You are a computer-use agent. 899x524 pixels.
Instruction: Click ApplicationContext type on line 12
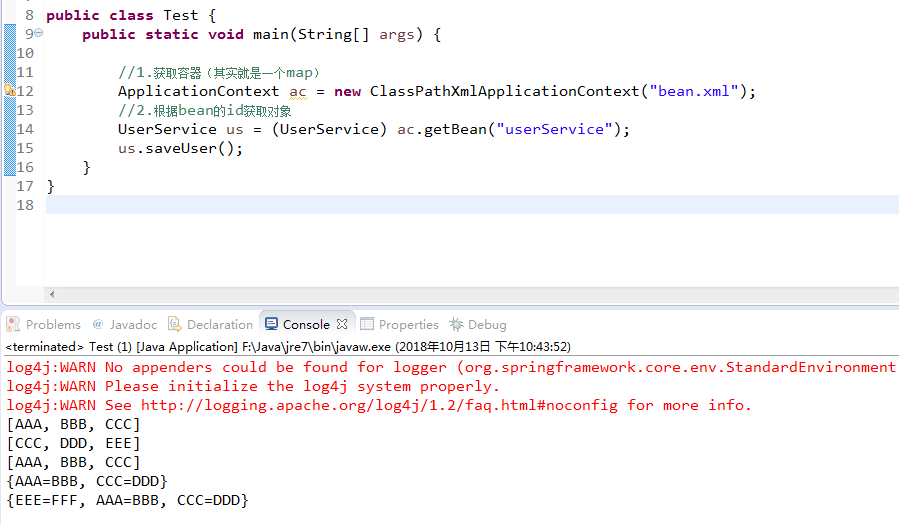point(198,91)
